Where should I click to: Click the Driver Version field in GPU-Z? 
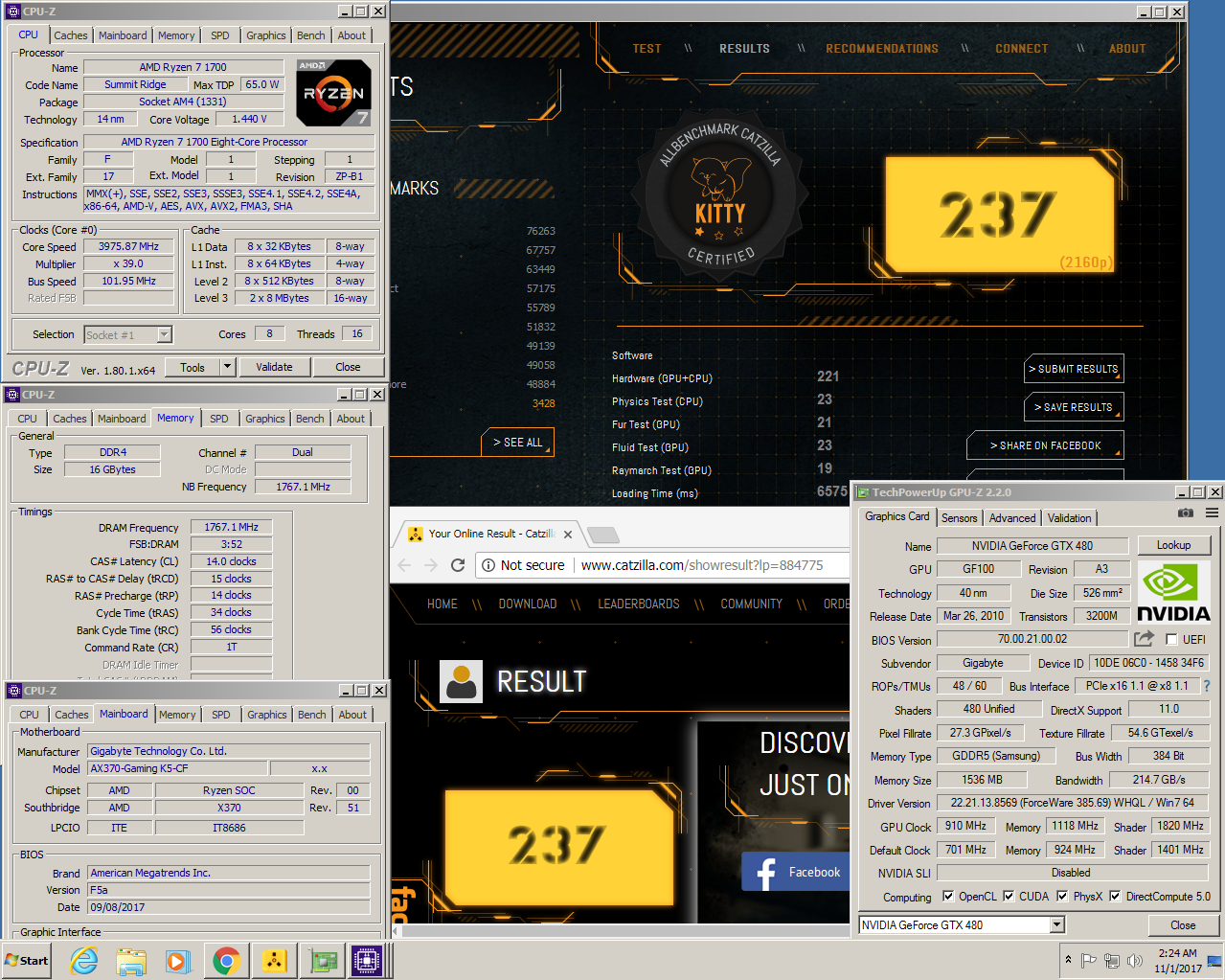tap(1073, 803)
